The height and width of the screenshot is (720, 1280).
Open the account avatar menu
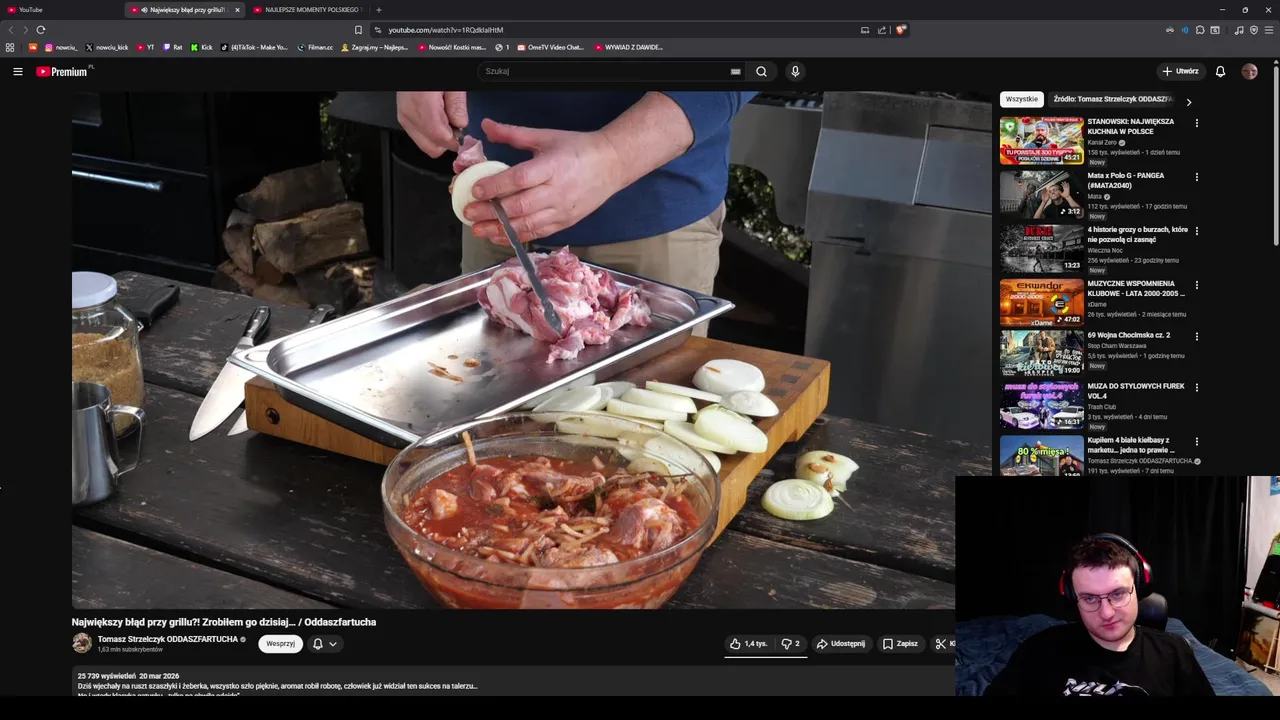click(1249, 71)
